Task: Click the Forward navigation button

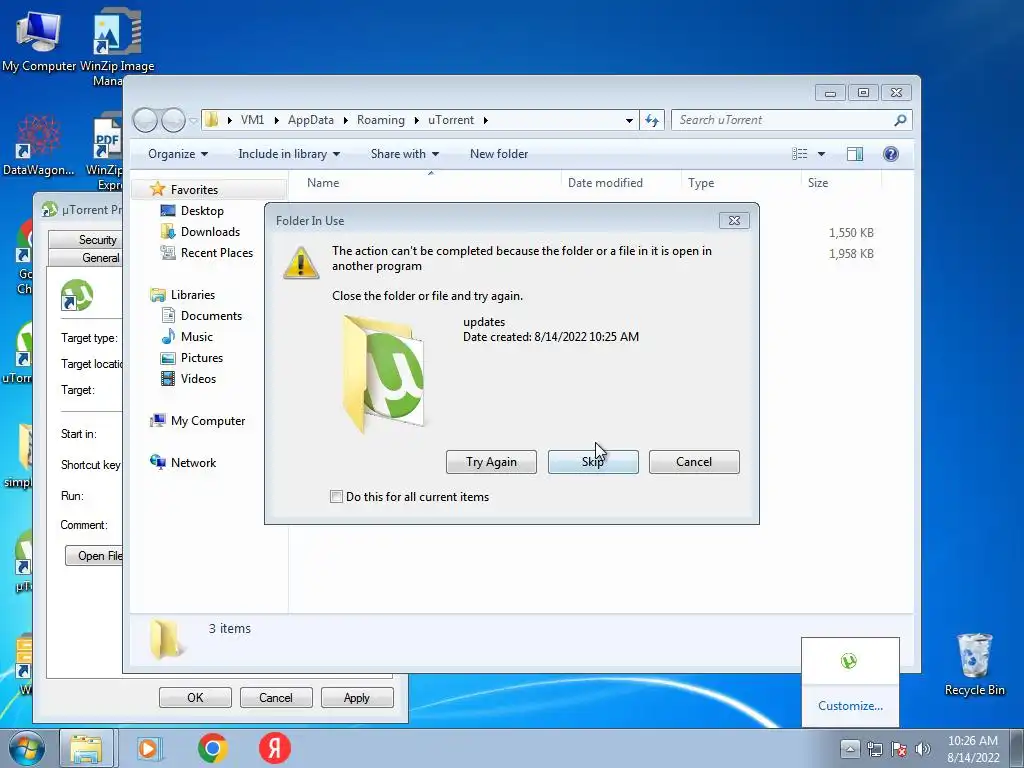Action: point(173,120)
